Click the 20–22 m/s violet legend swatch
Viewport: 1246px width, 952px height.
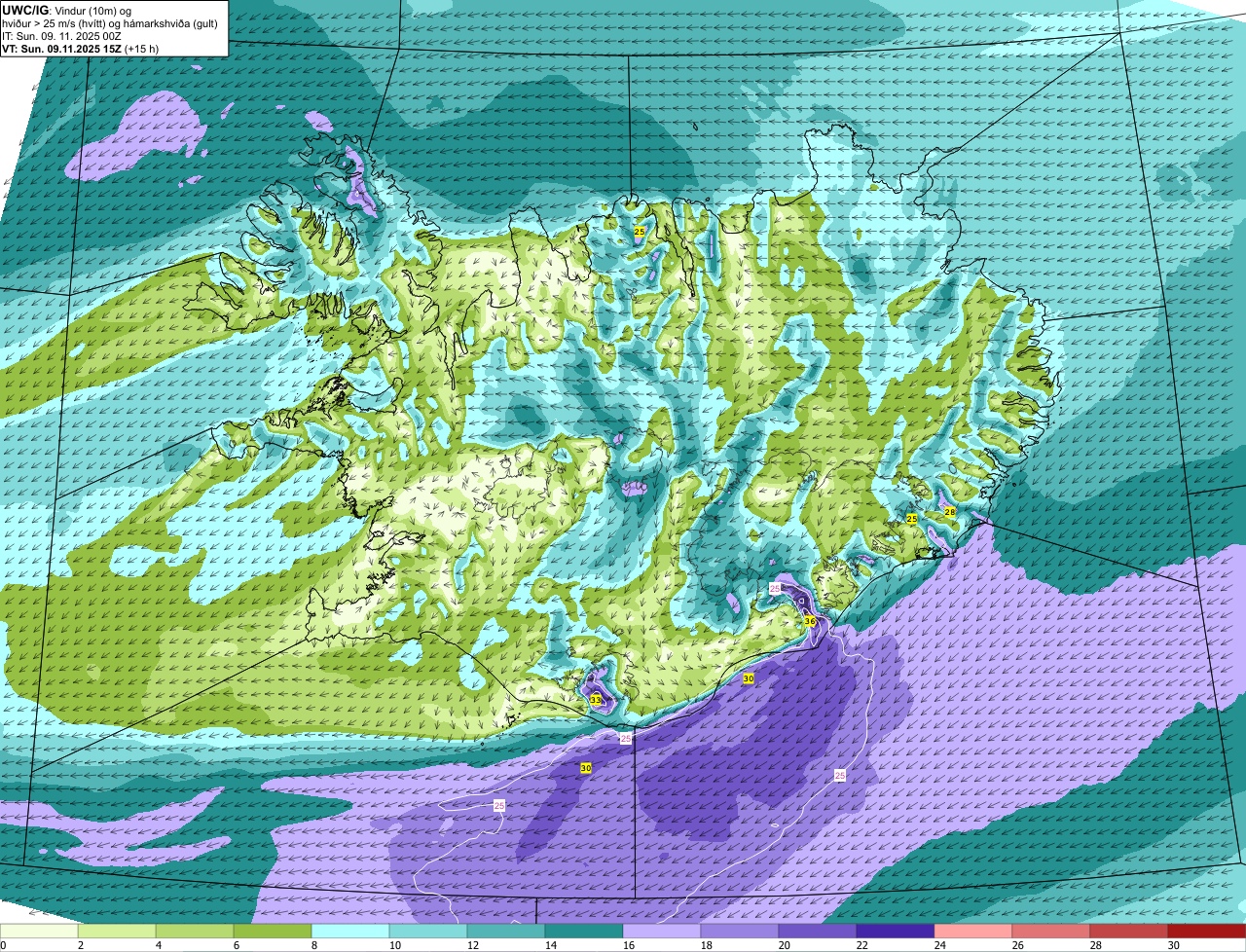(x=818, y=932)
